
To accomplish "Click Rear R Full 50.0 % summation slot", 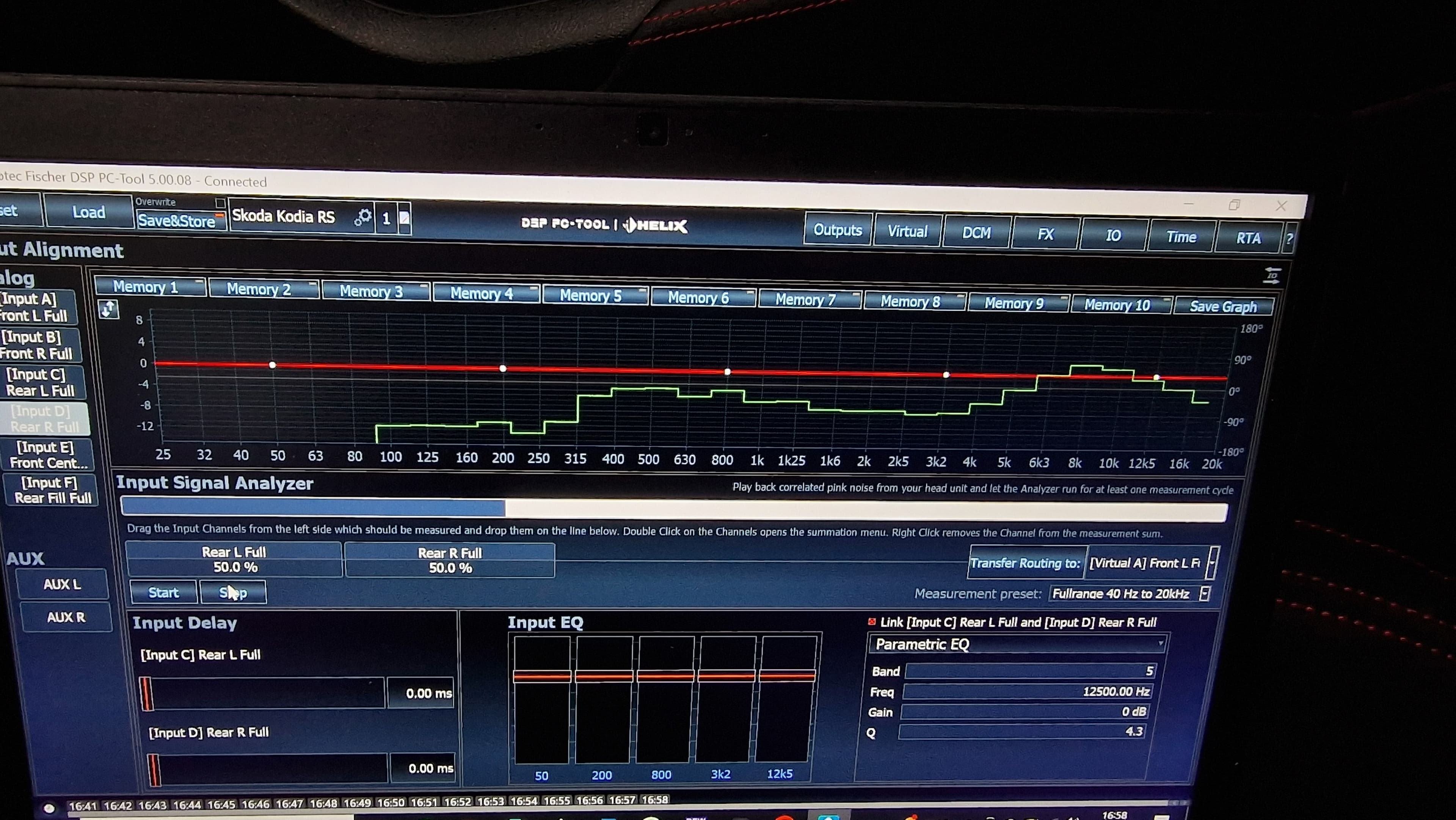I will pos(450,561).
